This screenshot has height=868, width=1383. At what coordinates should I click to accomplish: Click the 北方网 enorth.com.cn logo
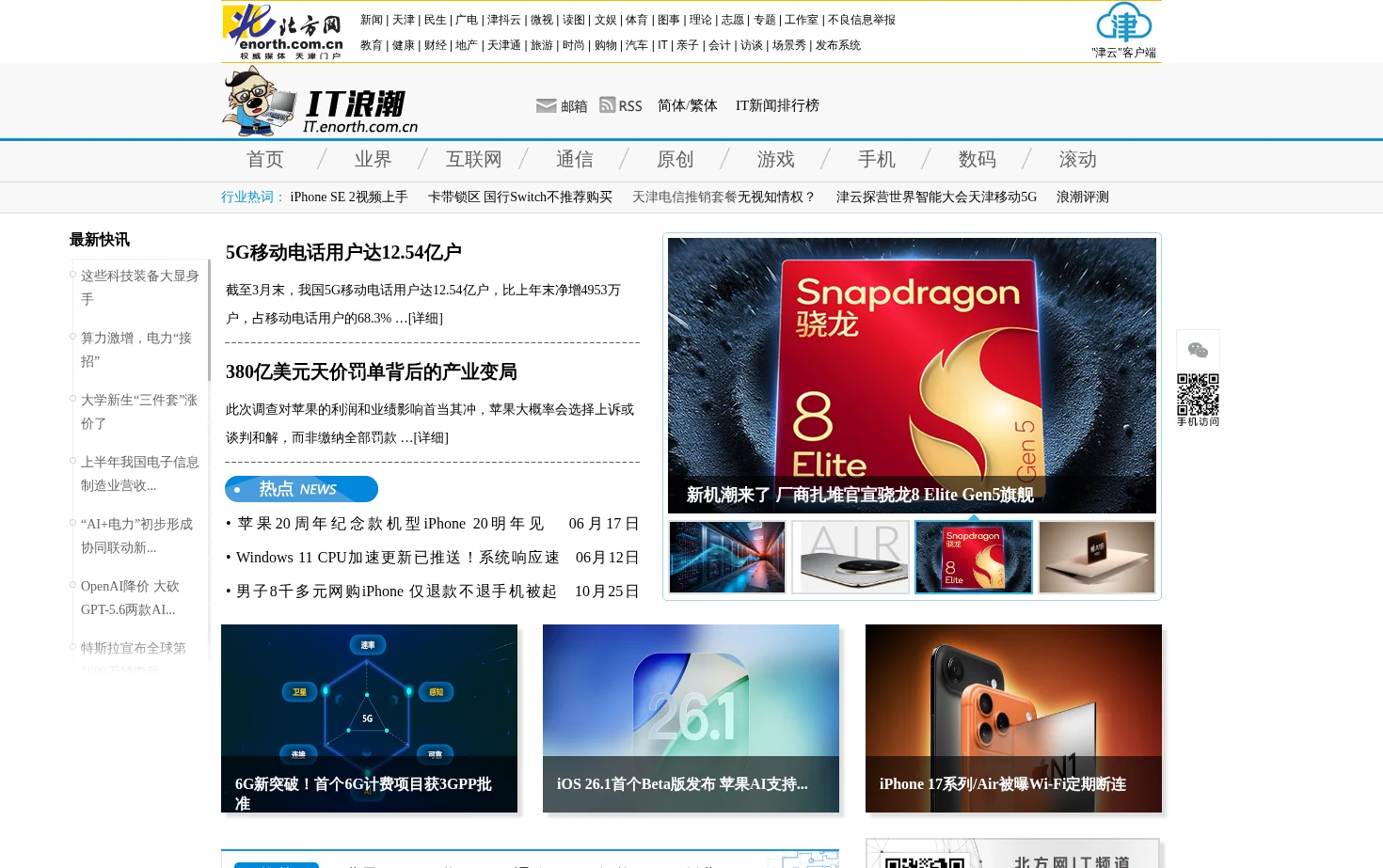click(x=283, y=31)
